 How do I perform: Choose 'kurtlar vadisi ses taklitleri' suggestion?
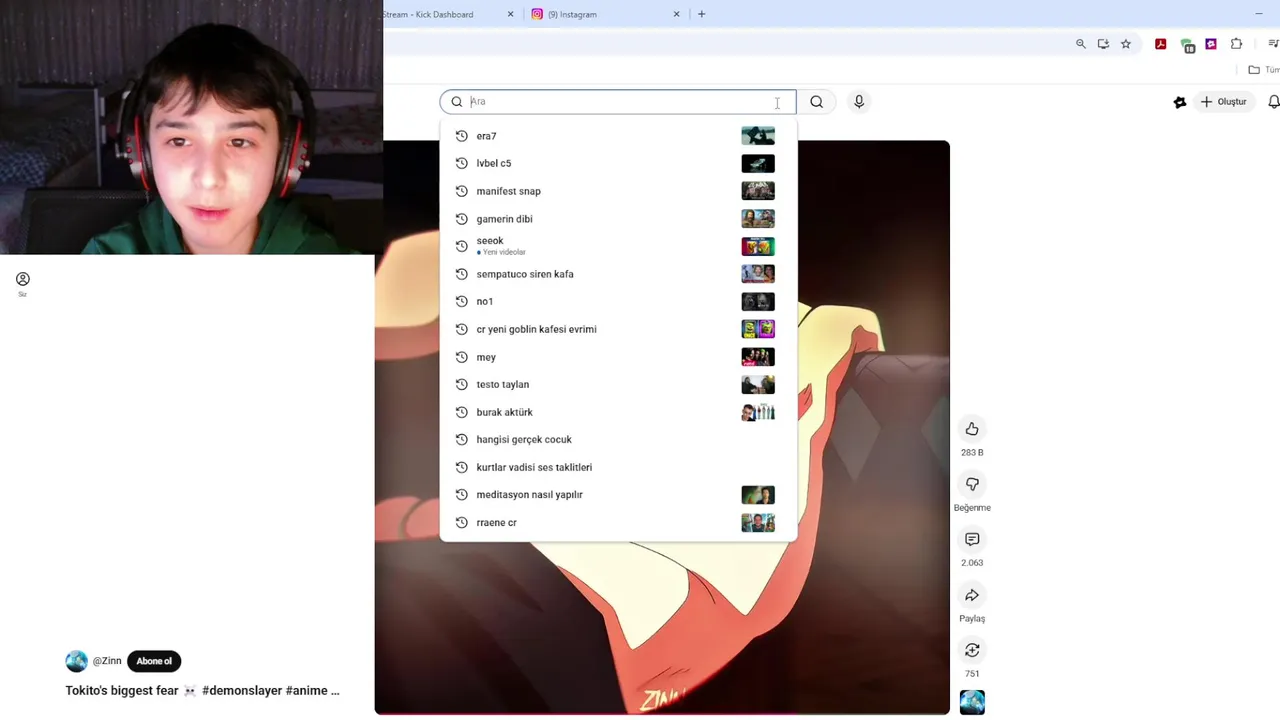pos(618,467)
